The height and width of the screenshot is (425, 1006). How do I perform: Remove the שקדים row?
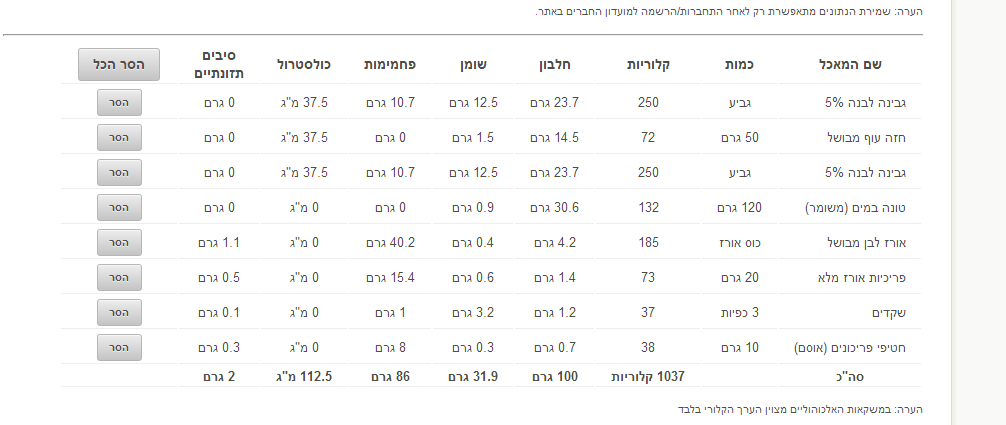pyautogui.click(x=119, y=313)
